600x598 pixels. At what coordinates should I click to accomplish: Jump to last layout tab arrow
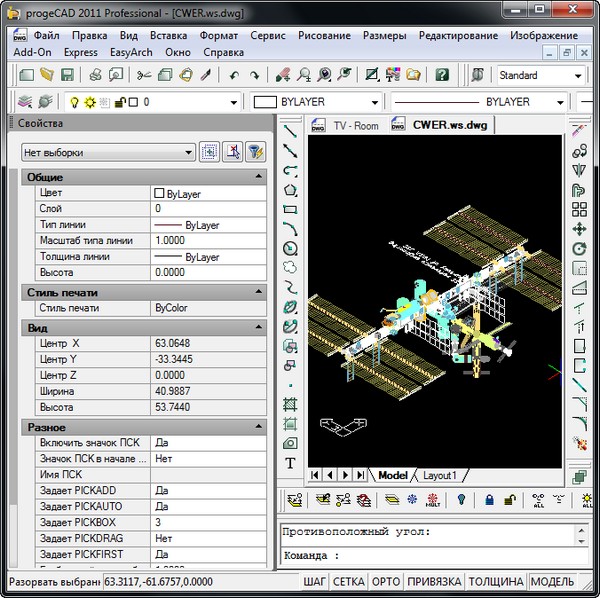(360, 475)
